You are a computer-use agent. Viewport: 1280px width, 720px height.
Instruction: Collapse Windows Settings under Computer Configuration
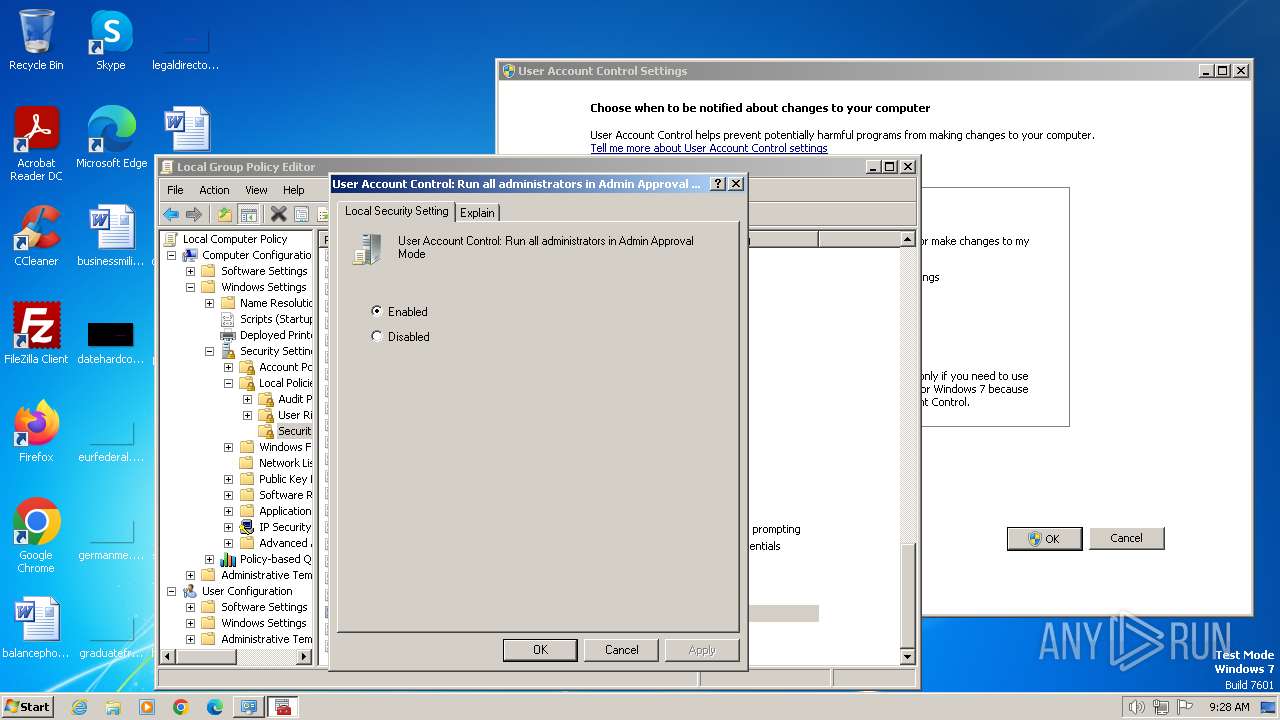click(190, 287)
